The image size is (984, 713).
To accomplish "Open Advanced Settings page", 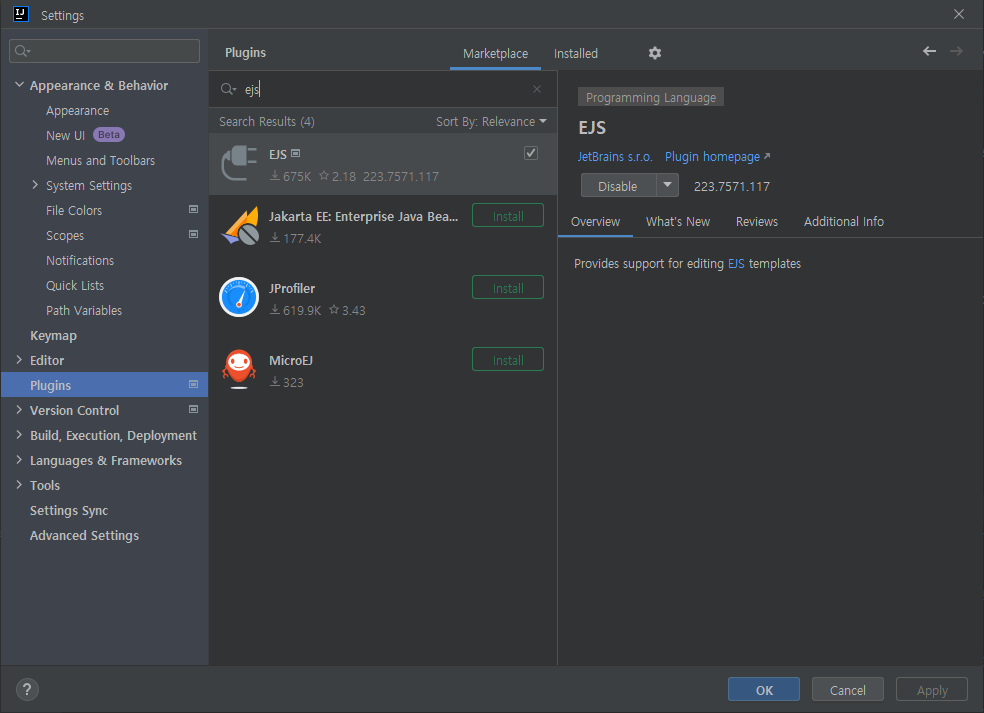I will tap(84, 535).
